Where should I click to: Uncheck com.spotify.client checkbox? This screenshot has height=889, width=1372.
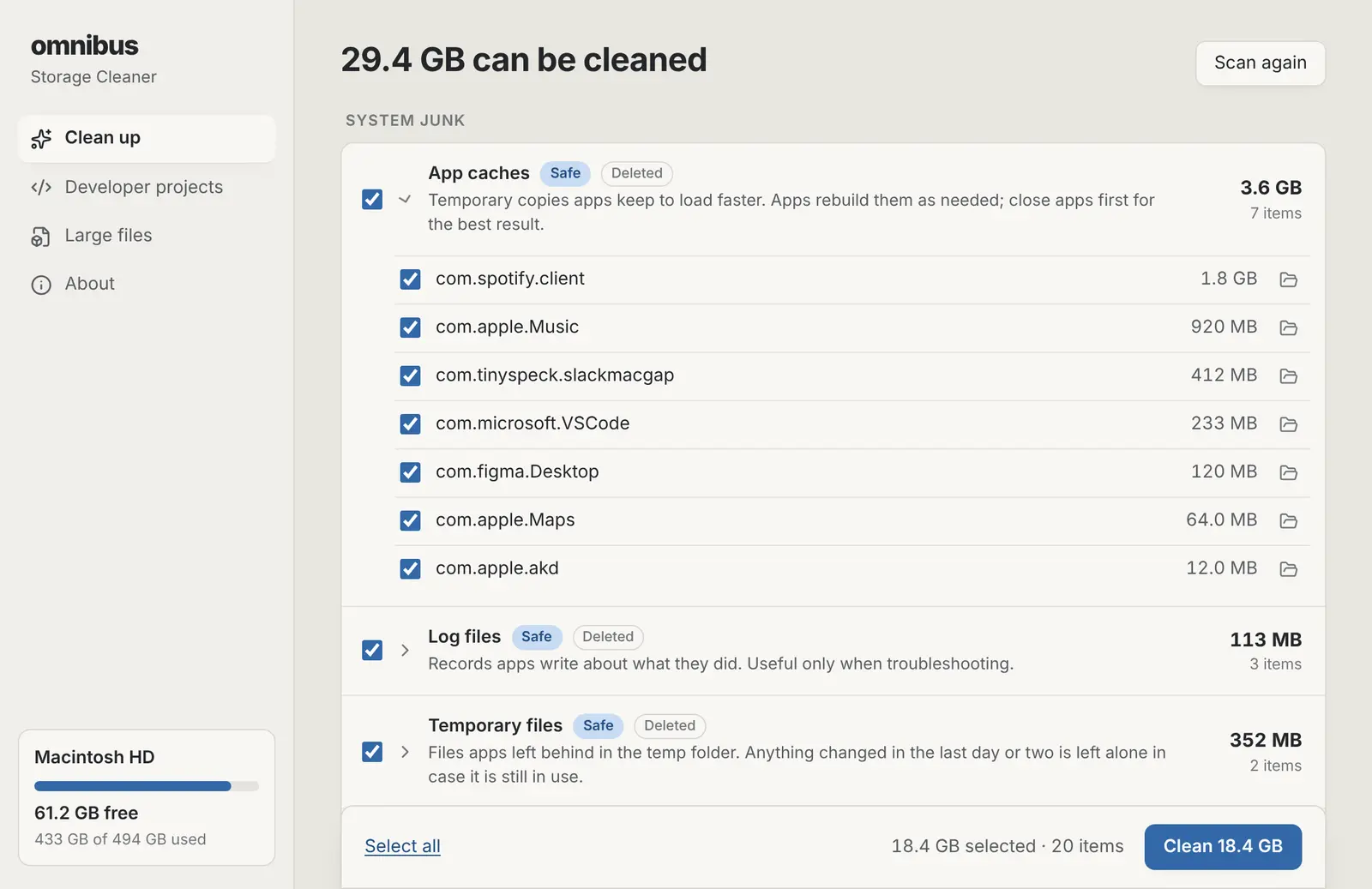coord(410,279)
